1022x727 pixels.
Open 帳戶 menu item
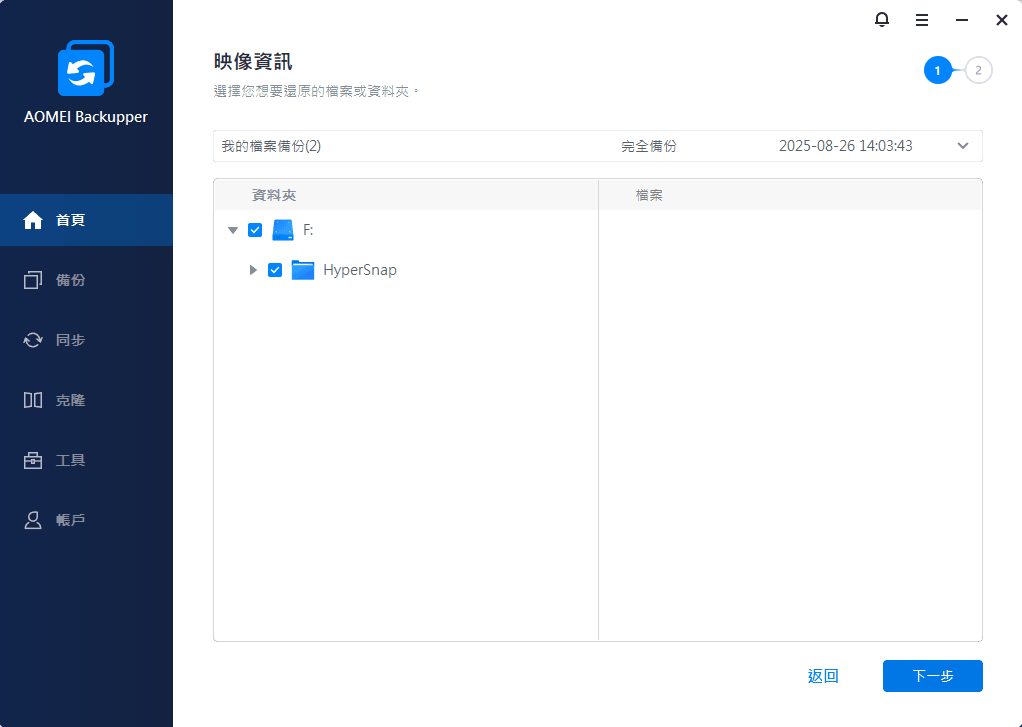pyautogui.click(x=86, y=520)
